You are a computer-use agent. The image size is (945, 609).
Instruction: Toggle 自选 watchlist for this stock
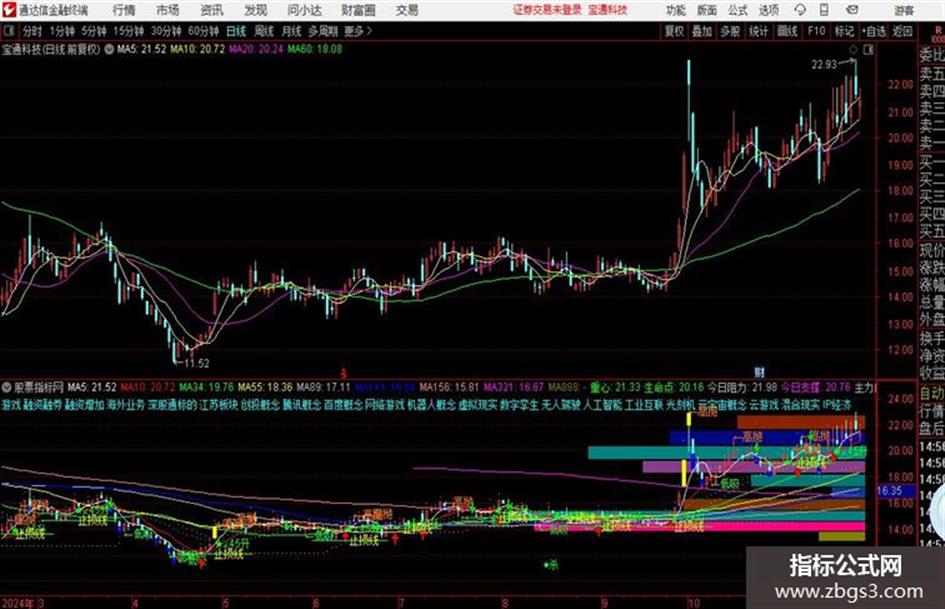[874, 31]
